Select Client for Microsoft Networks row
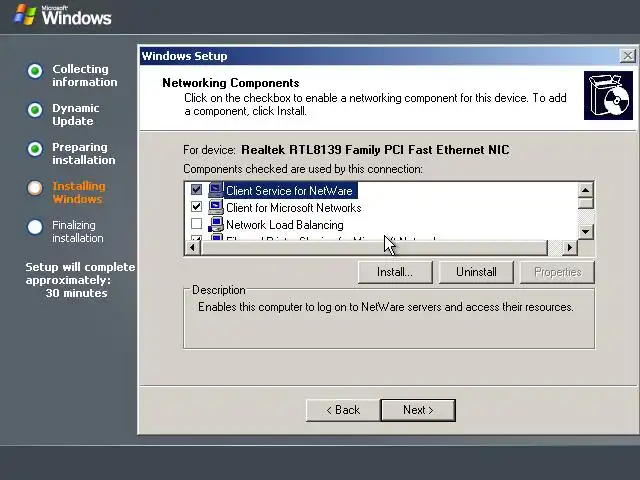This screenshot has height=480, width=640. 293,208
